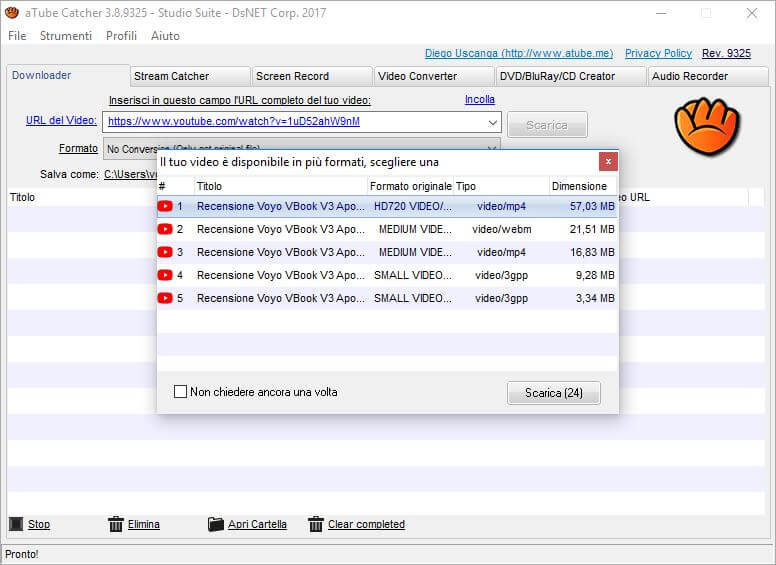Switch to the Video Converter tab
The width and height of the screenshot is (776, 565).
click(435, 76)
